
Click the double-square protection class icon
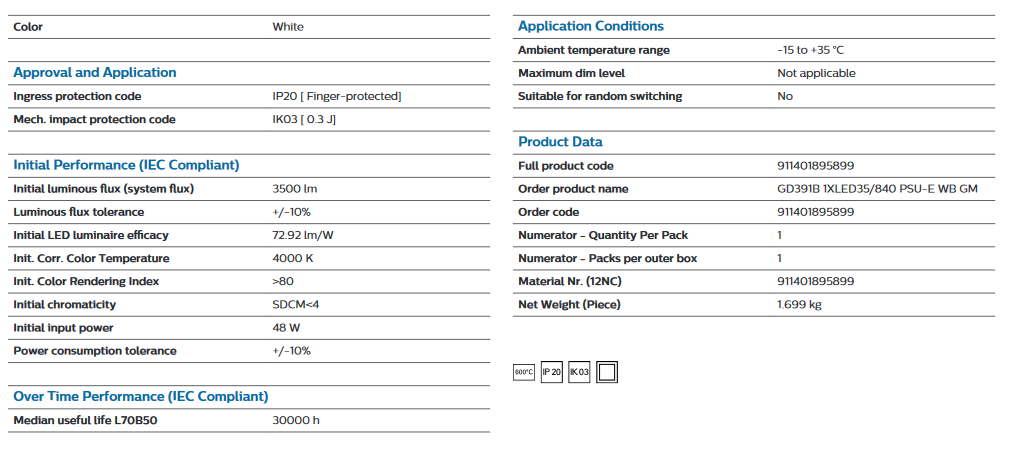(607, 372)
